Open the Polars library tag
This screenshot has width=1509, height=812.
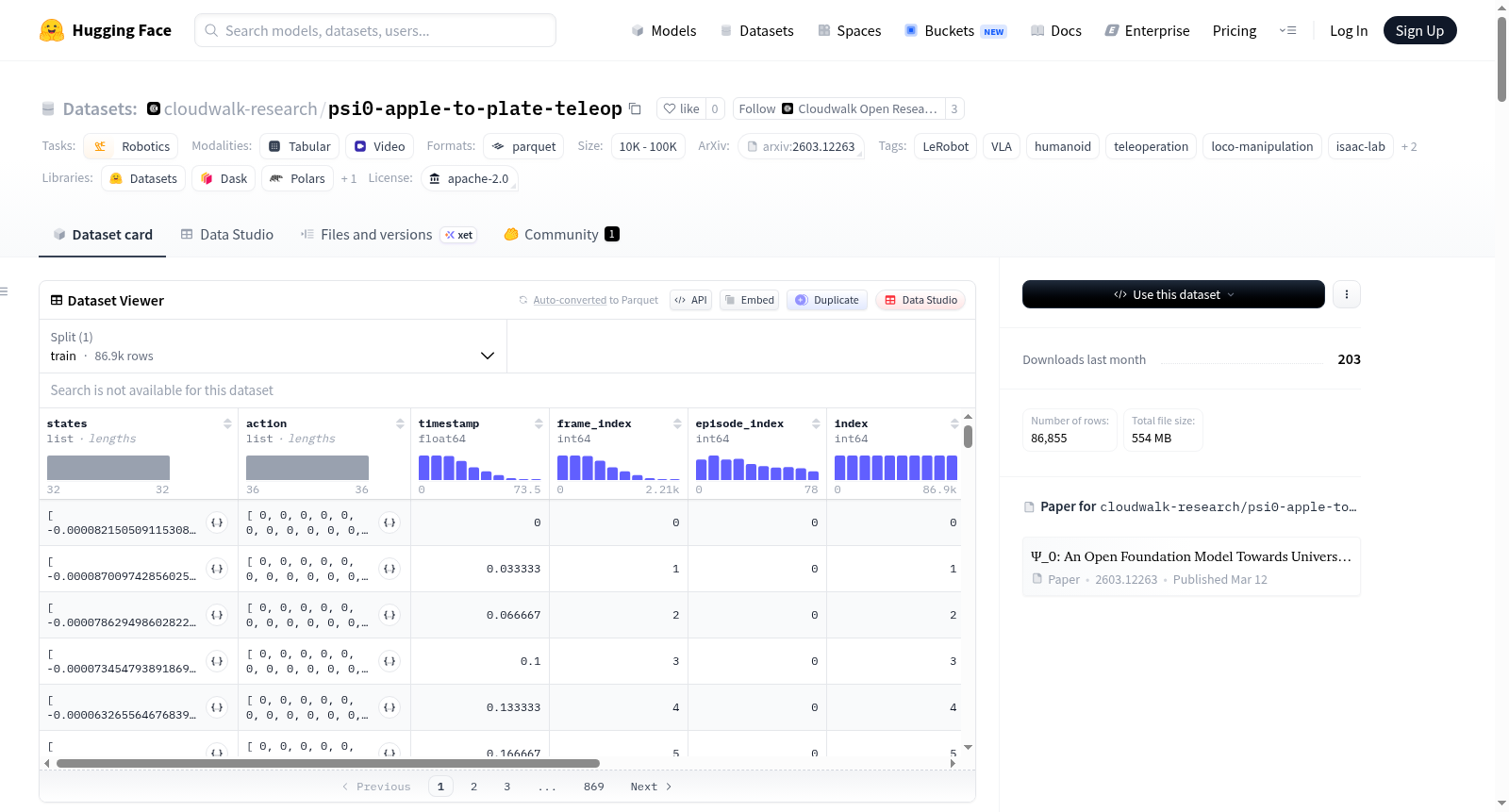pyautogui.click(x=297, y=178)
